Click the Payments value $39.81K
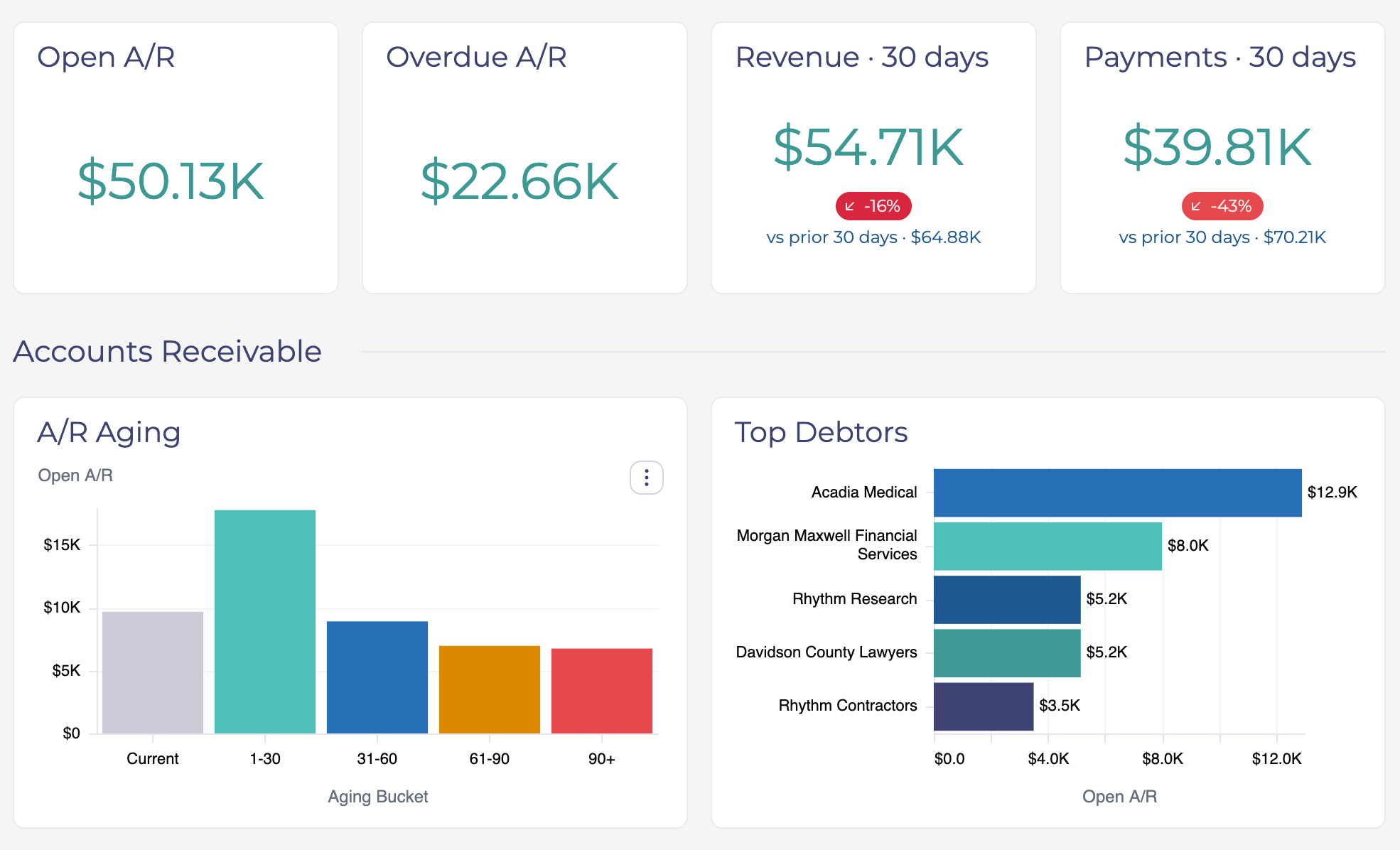The height and width of the screenshot is (850, 1400). point(1217,147)
